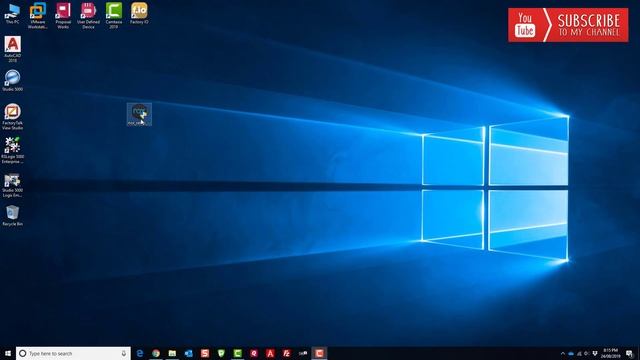Screen dimensions: 640x360
Task: Open the red S app in the taskbar
Action: [205, 353]
